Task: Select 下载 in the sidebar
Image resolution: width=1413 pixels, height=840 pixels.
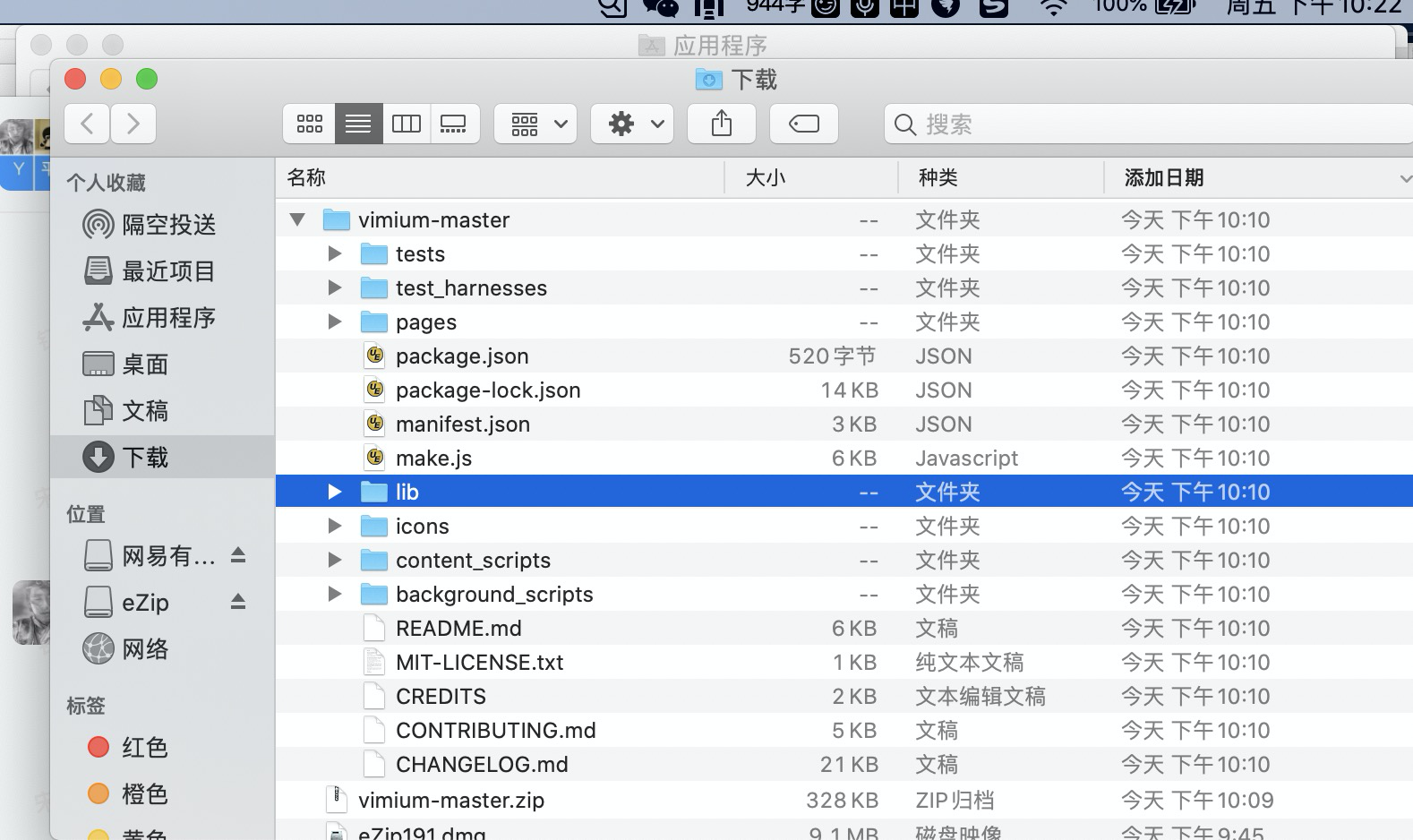Action: coord(162,457)
